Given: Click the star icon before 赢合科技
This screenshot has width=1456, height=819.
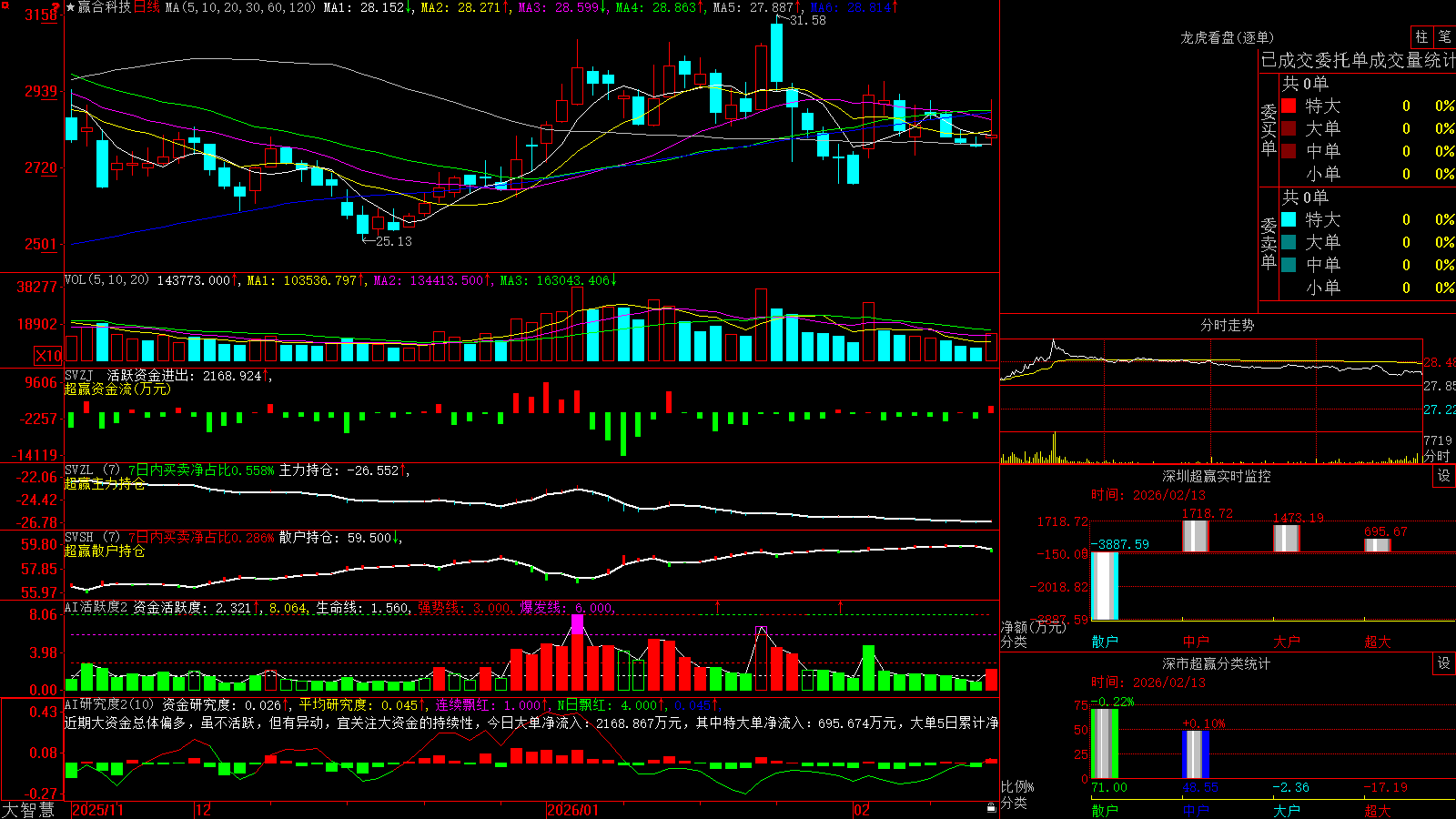Looking at the screenshot, I should coord(70,7).
